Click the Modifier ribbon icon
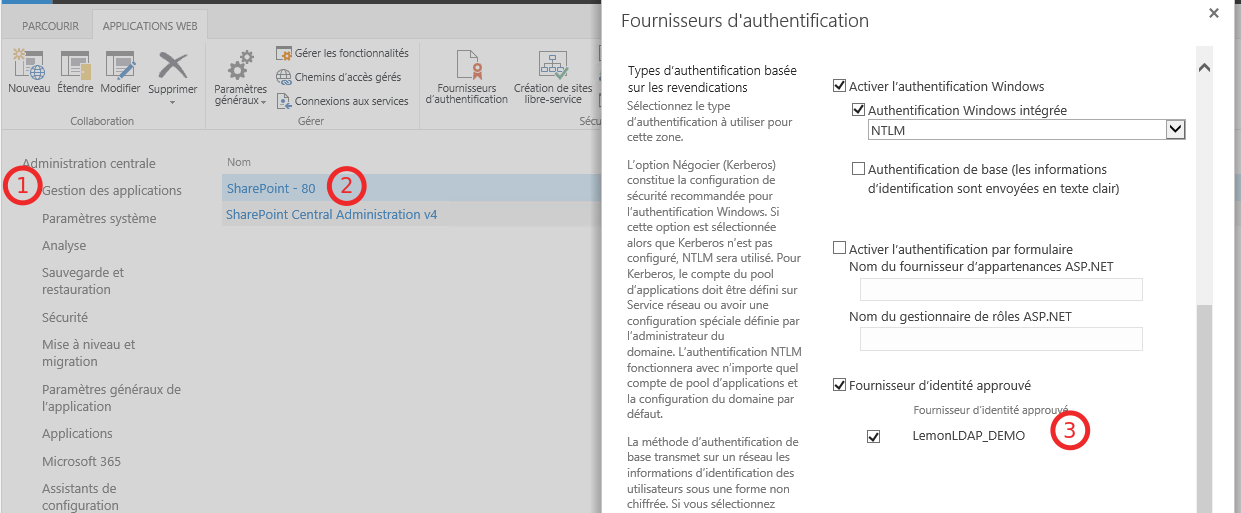Image resolution: width=1241 pixels, height=513 pixels. tap(121, 64)
